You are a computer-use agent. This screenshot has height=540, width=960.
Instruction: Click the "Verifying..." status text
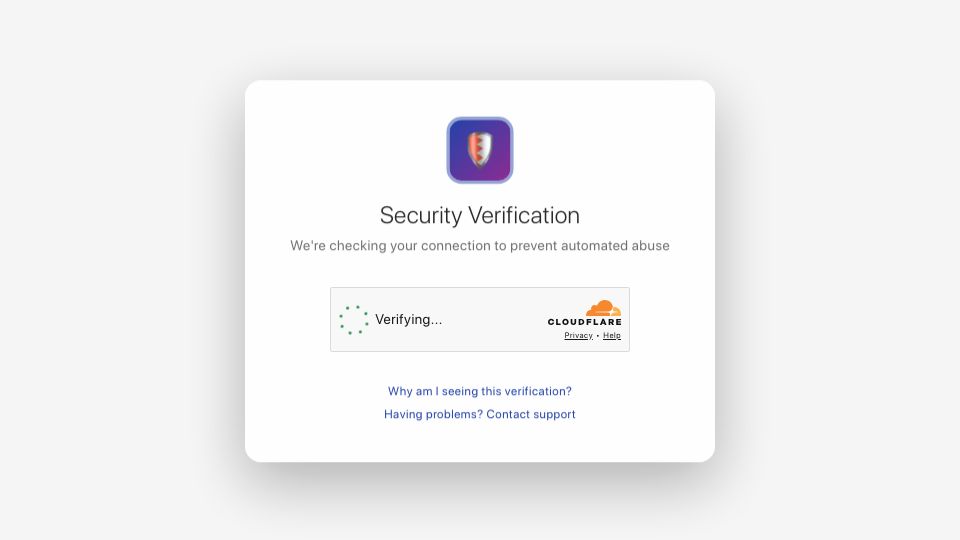pos(408,320)
